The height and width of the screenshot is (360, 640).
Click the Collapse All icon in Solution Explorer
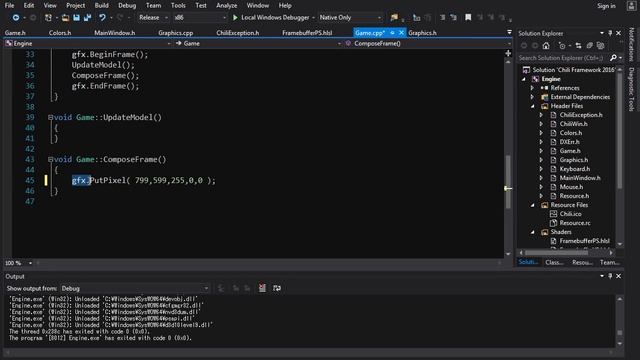coord(589,46)
